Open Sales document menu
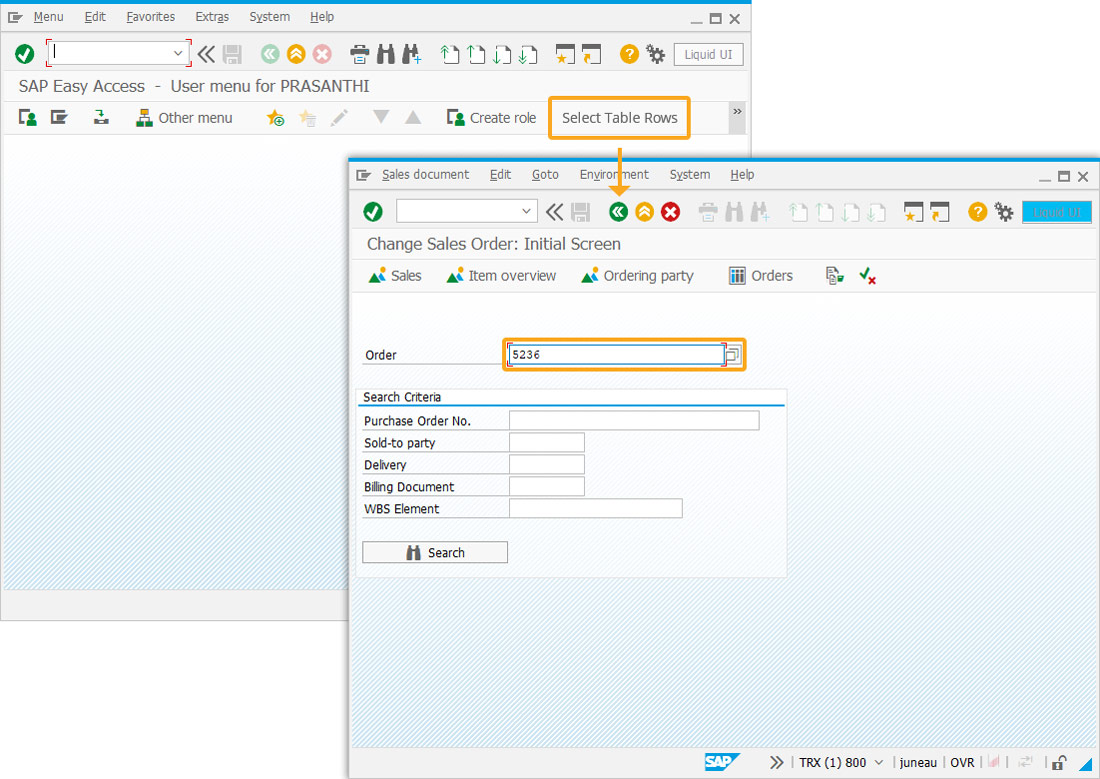This screenshot has height=779, width=1100. 425,175
